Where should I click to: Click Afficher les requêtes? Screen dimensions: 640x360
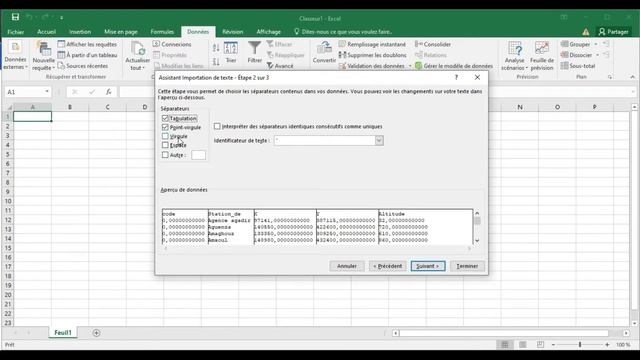pos(87,44)
